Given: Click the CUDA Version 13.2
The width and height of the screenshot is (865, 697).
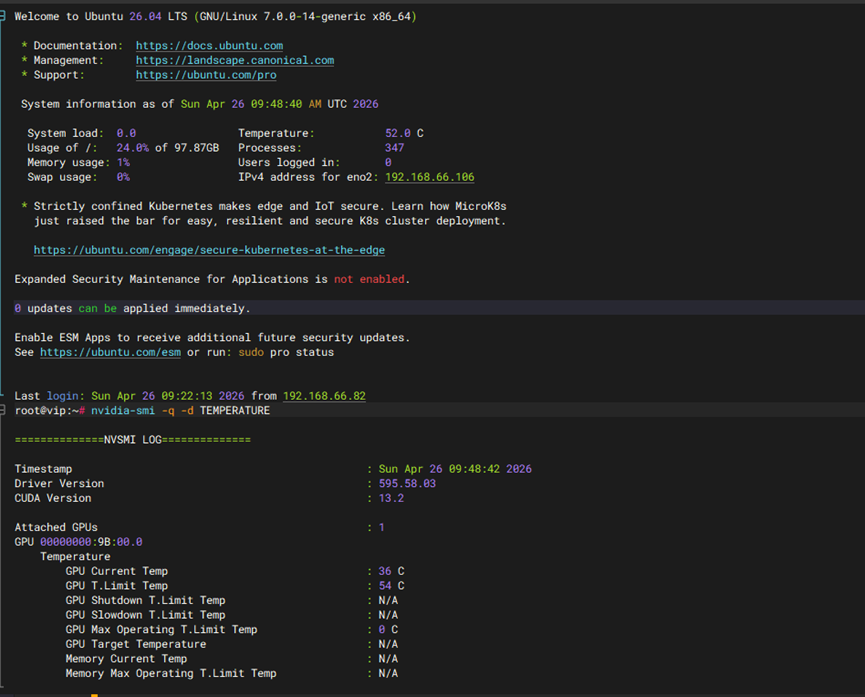Looking at the screenshot, I should (391, 498).
